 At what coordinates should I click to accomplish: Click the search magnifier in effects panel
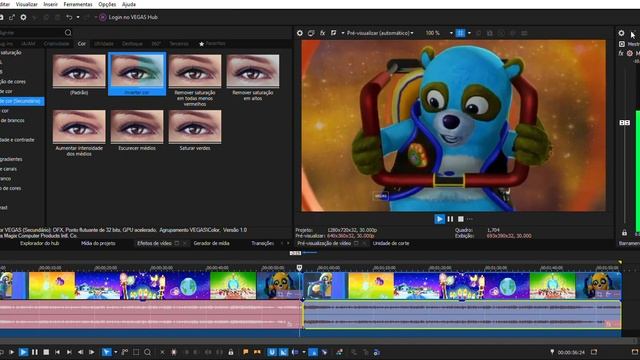[x=68, y=33]
